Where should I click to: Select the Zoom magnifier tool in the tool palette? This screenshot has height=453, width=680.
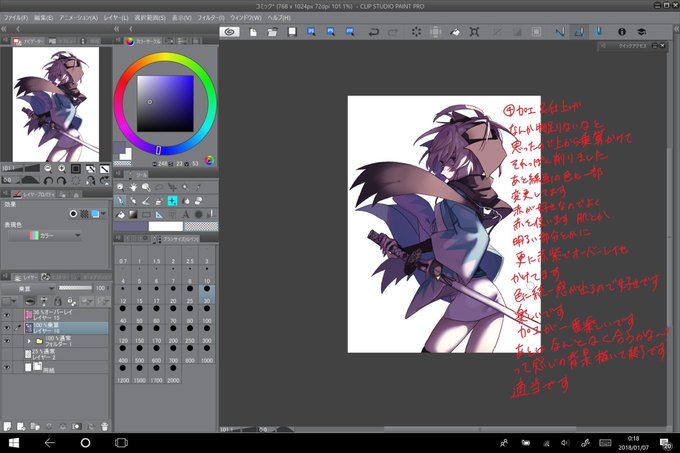(120, 187)
